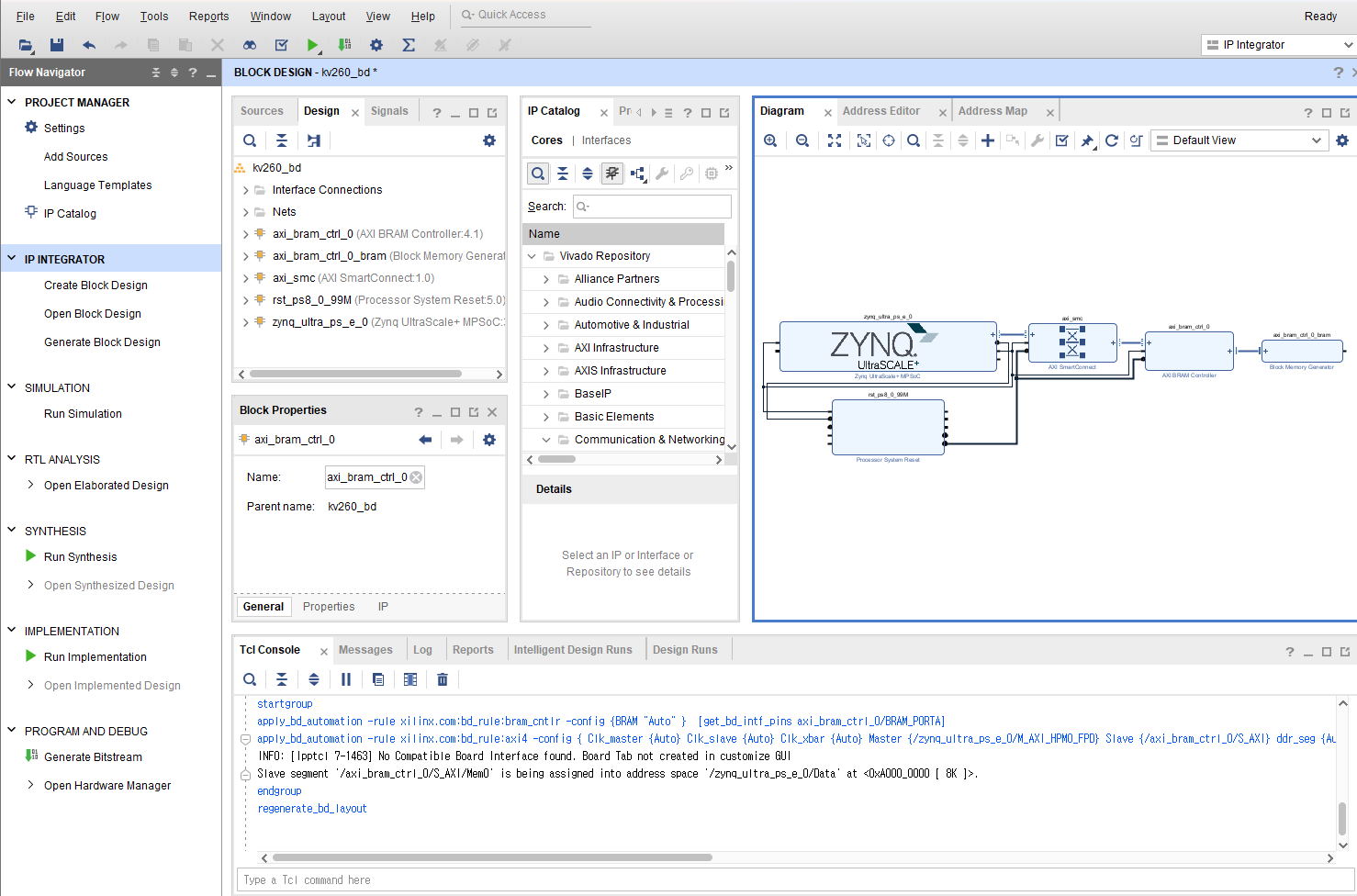Toggle pause output in Tcl Console
The image size is (1357, 896).
point(346,679)
